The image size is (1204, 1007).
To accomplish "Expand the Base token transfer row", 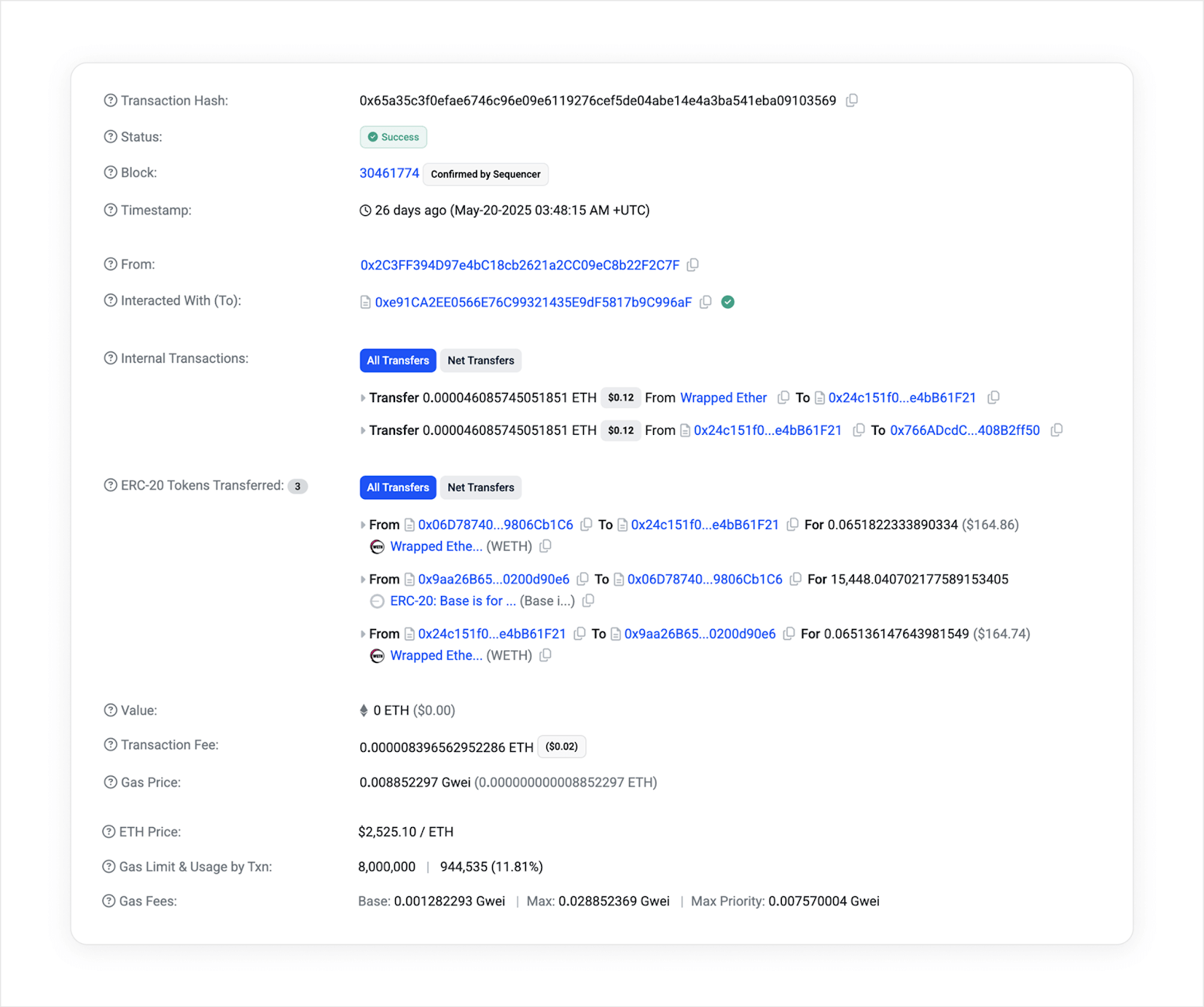I will [363, 580].
